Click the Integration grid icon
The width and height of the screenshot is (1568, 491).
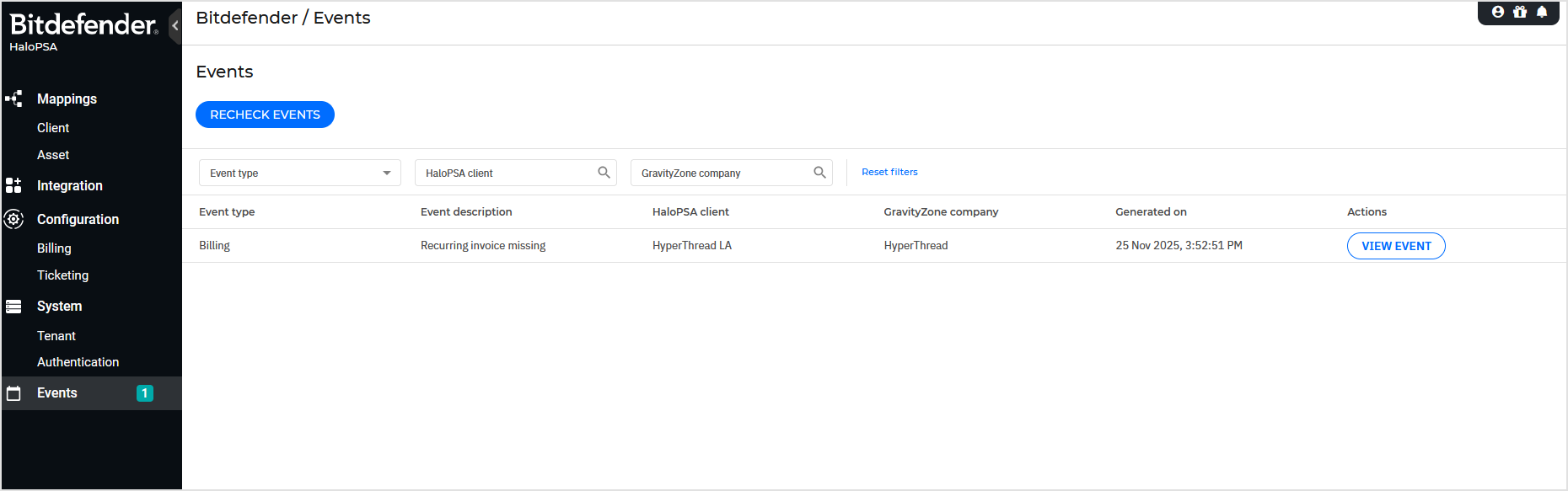[x=13, y=185]
